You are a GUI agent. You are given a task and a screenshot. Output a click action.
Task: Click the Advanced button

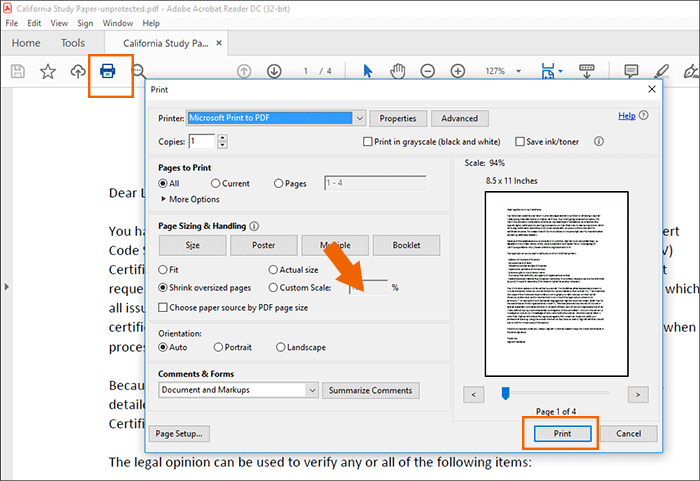pos(459,118)
